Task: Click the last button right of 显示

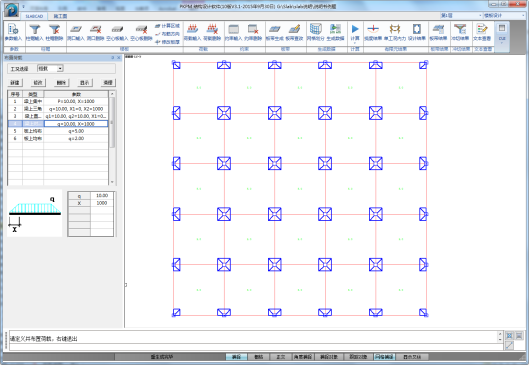Action: pyautogui.click(x=108, y=82)
